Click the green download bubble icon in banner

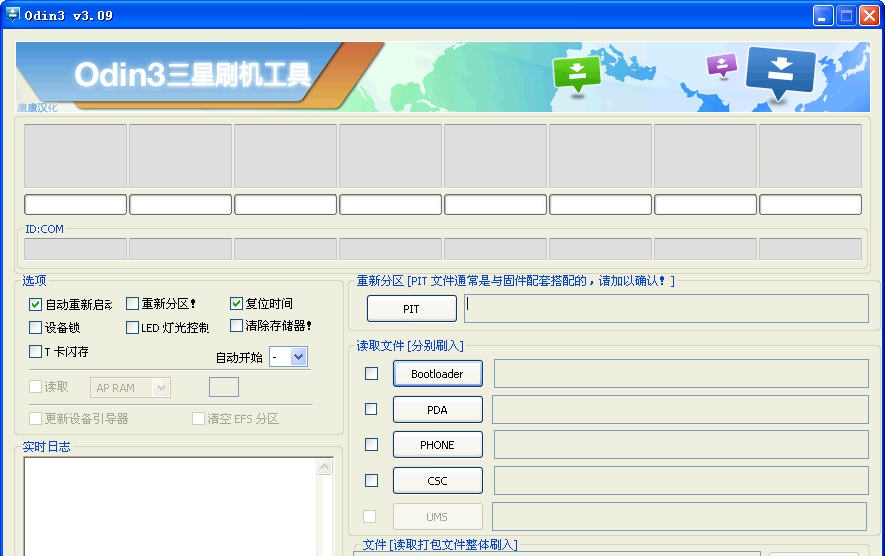[x=576, y=74]
